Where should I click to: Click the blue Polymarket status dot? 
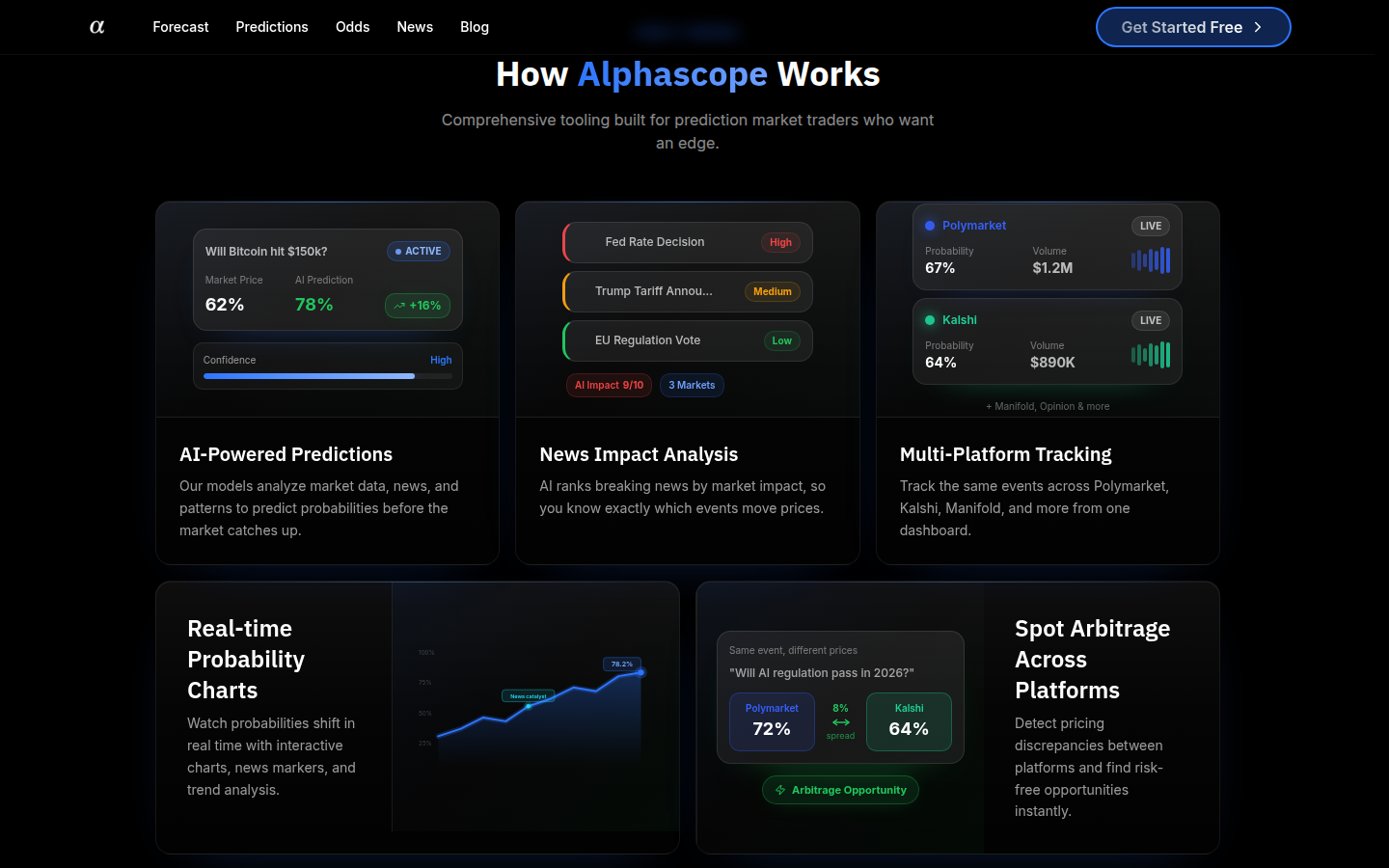click(930, 226)
